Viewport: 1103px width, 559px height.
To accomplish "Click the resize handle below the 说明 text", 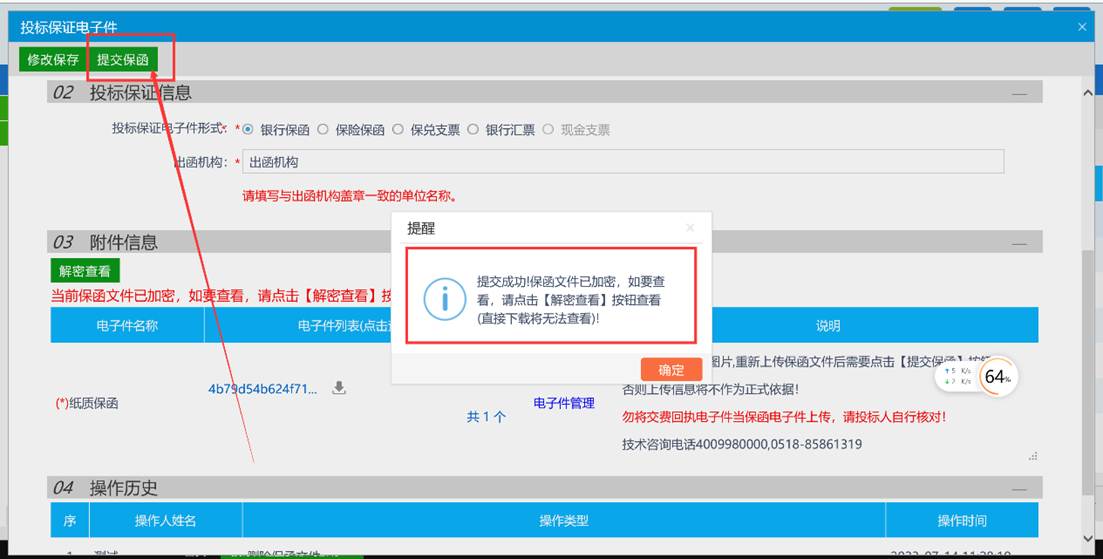I will (1031, 456).
